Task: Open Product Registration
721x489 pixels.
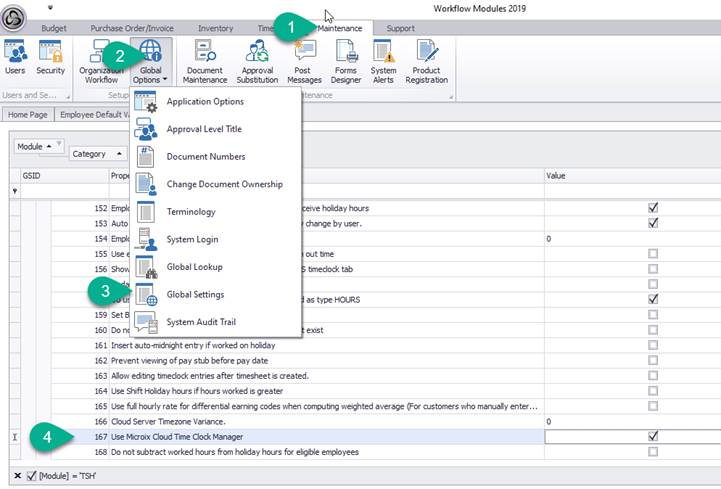Action: (427, 62)
